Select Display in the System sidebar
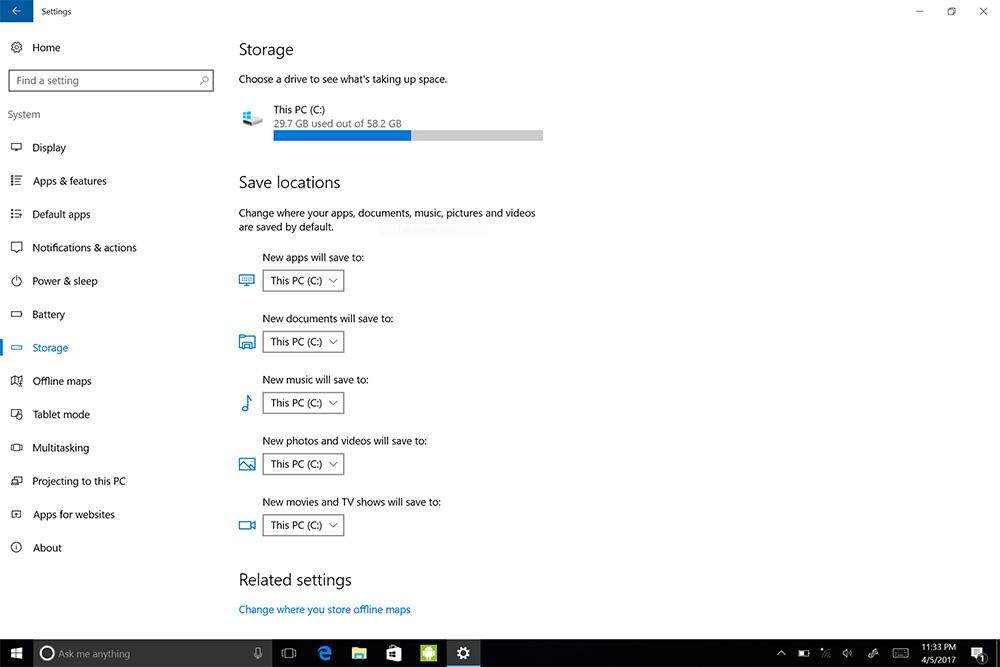The height and width of the screenshot is (667, 1000). (x=49, y=148)
